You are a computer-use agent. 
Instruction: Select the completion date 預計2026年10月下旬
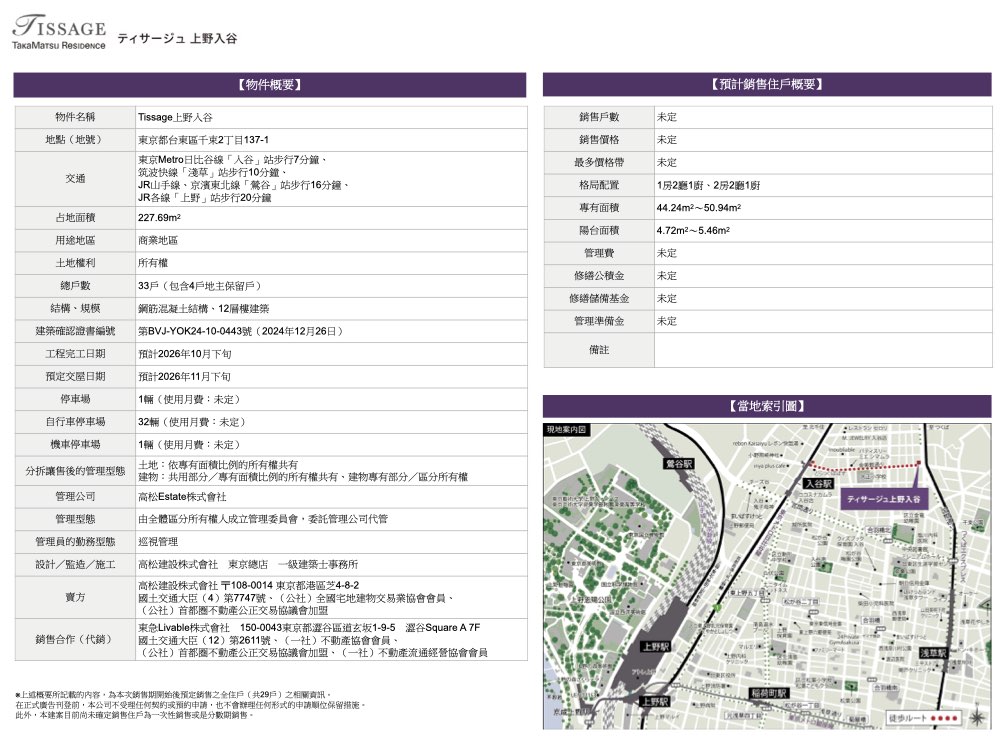coord(184,354)
